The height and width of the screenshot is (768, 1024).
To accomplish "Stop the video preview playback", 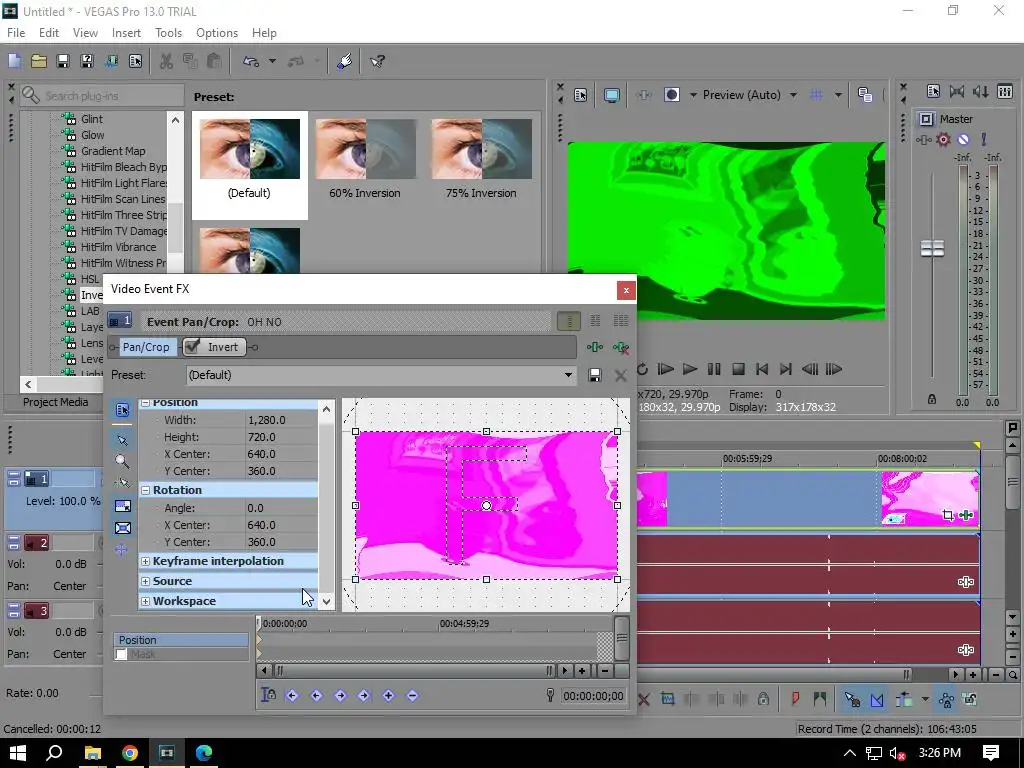I will (x=739, y=369).
